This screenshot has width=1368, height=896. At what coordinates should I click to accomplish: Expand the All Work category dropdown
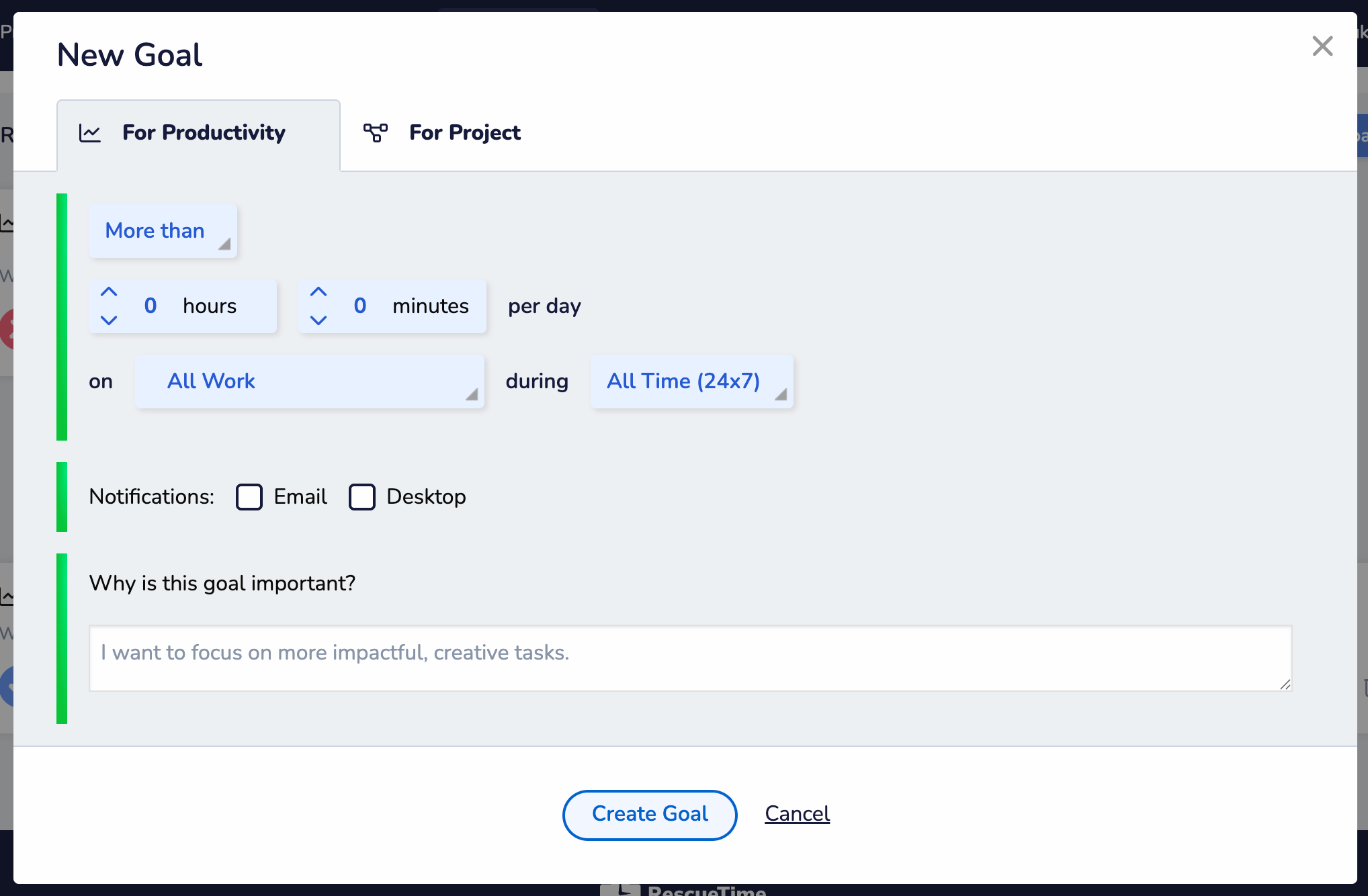309,382
